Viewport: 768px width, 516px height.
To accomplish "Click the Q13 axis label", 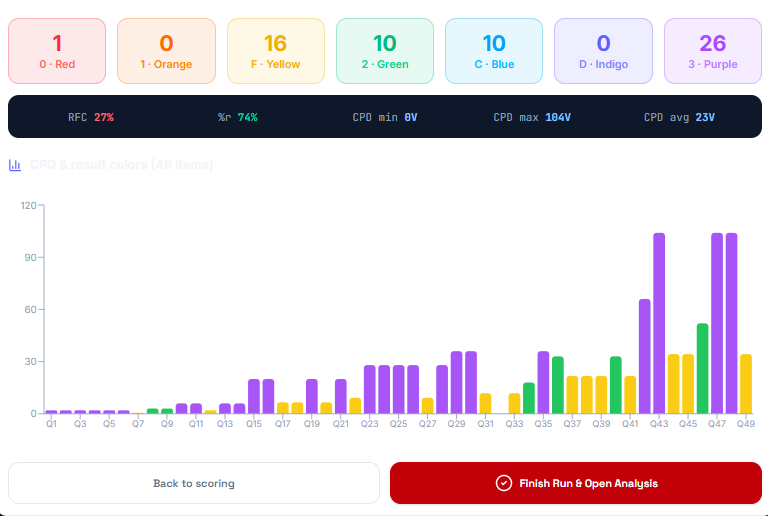I will tap(225, 424).
